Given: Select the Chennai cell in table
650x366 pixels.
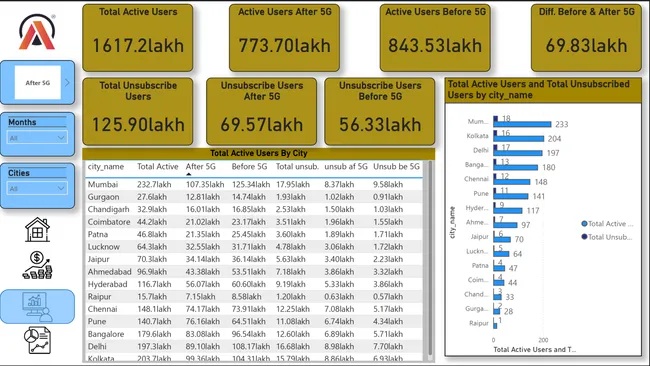Looking at the screenshot, I should (102, 309).
